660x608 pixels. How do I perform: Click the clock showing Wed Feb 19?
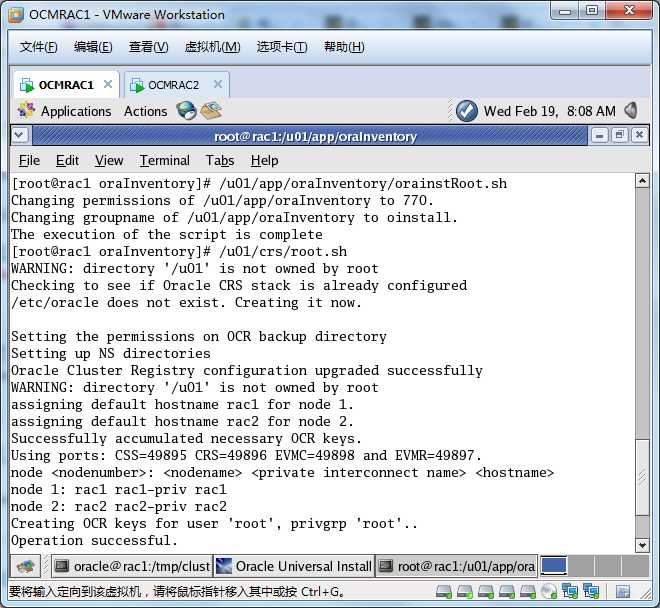click(x=549, y=111)
